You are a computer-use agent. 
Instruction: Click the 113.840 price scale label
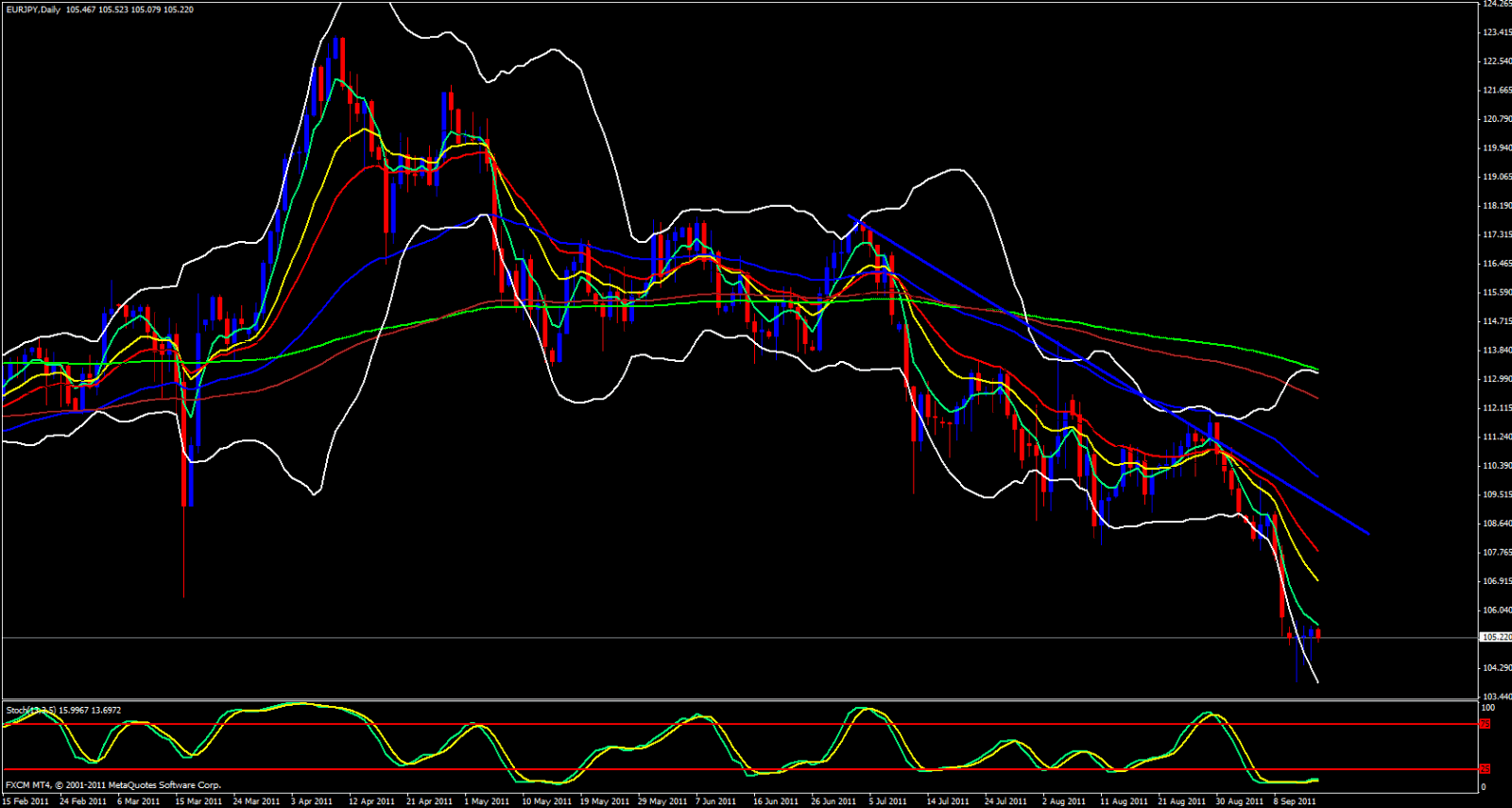(1496, 350)
